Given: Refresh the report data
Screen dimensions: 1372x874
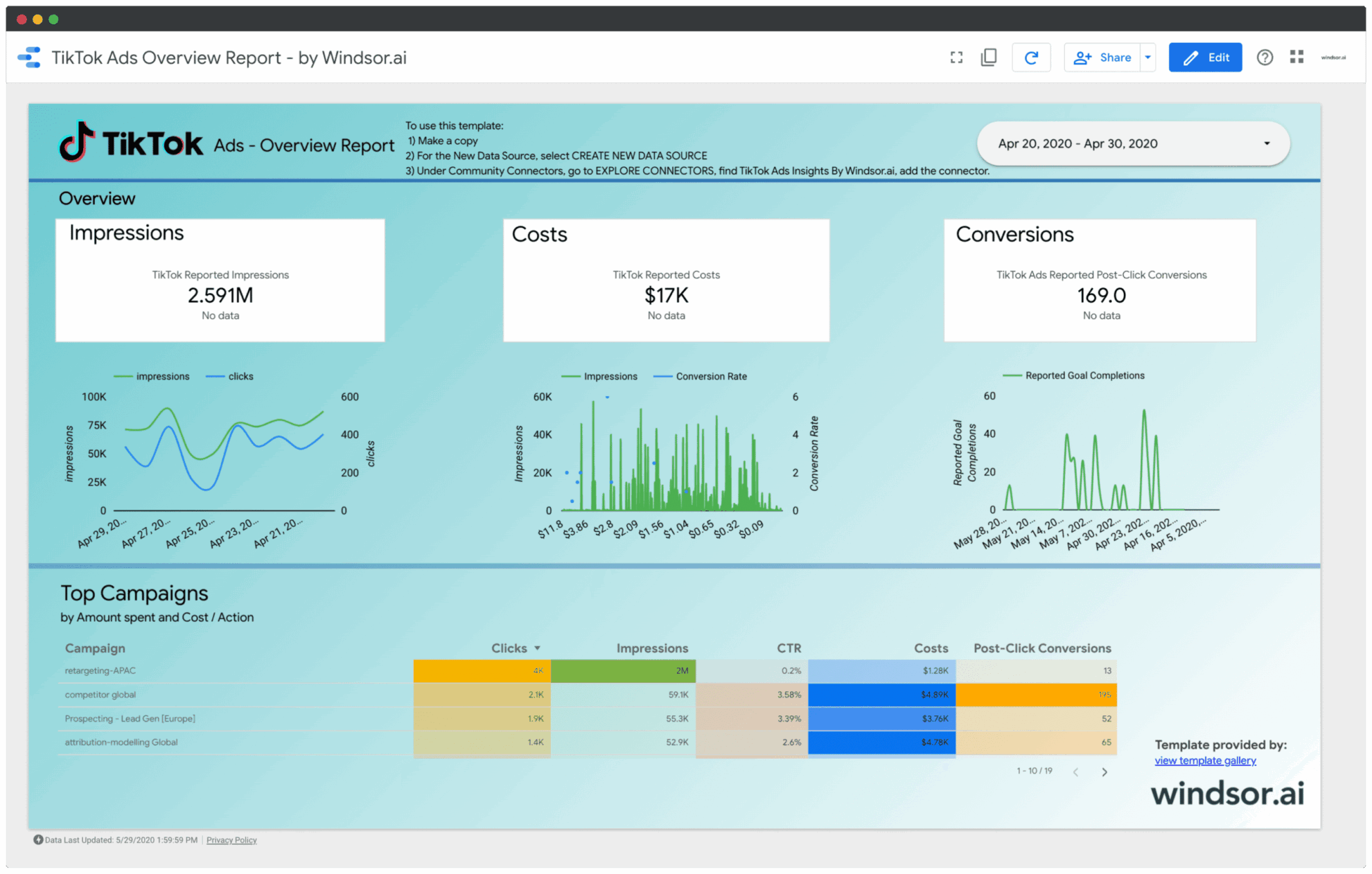Looking at the screenshot, I should pyautogui.click(x=1031, y=57).
